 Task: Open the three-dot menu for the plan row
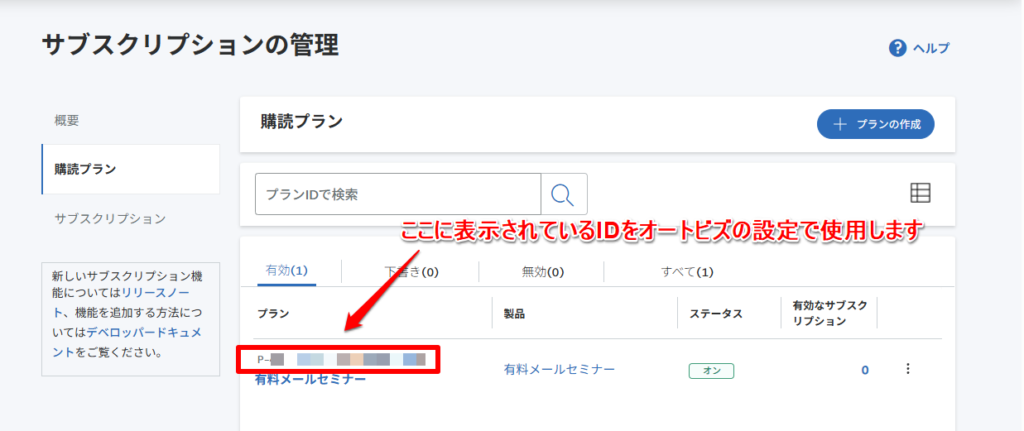[x=908, y=369]
